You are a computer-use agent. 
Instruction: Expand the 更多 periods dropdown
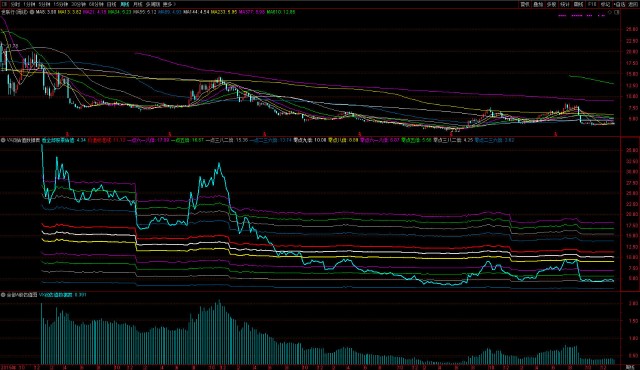click(169, 4)
